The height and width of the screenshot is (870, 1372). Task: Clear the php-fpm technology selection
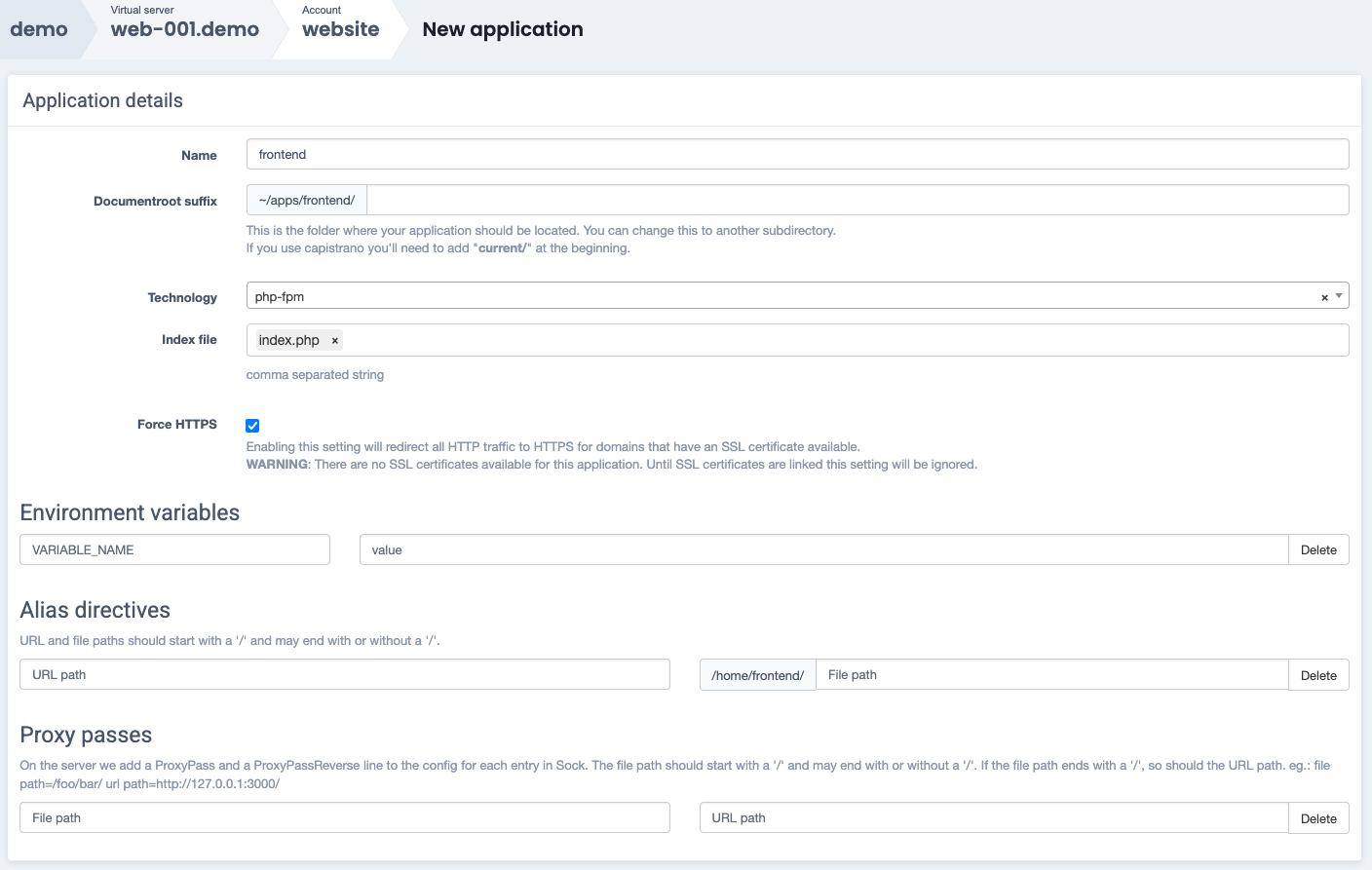tap(1324, 297)
